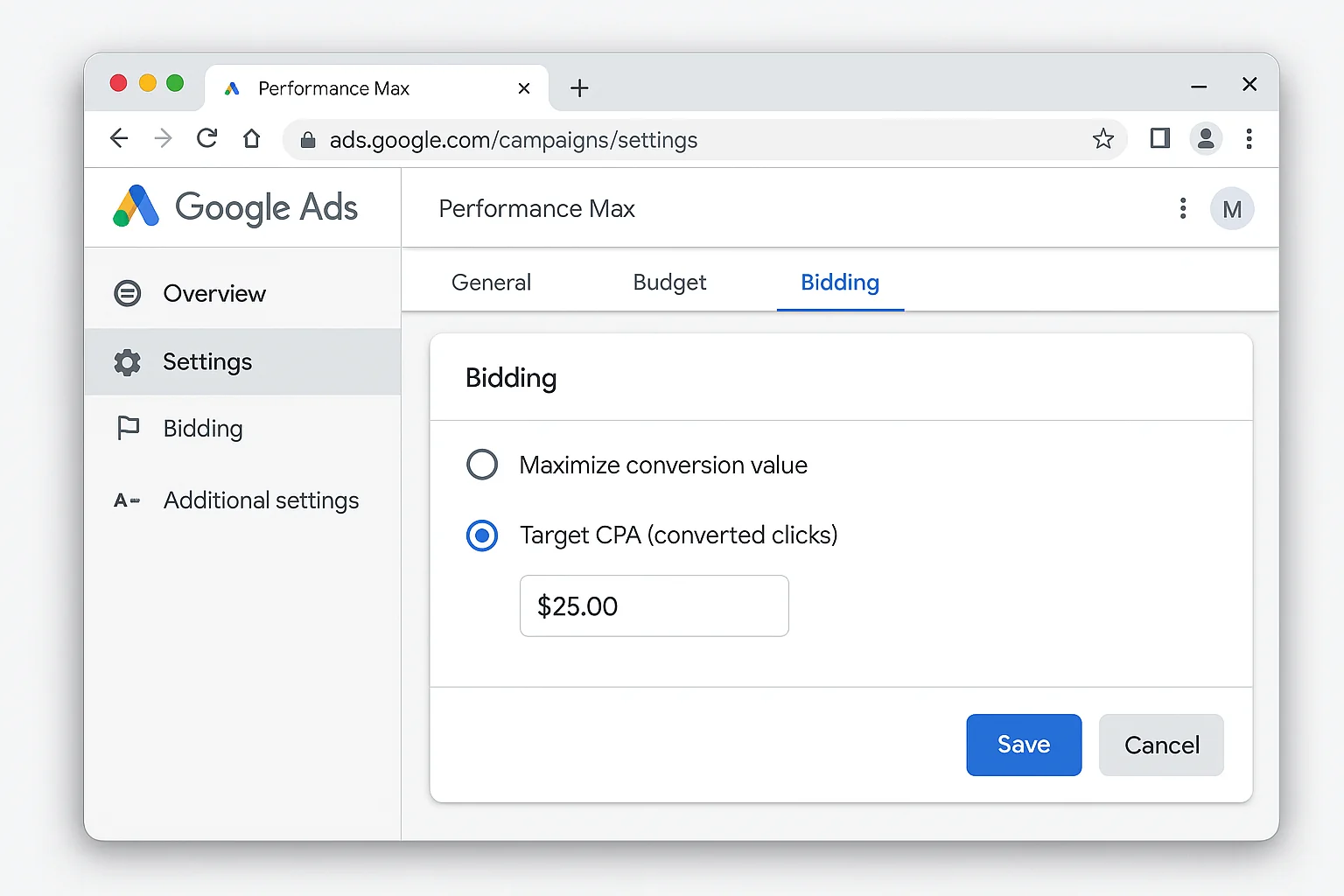Open the three-dot menu near the account avatar

[1182, 208]
